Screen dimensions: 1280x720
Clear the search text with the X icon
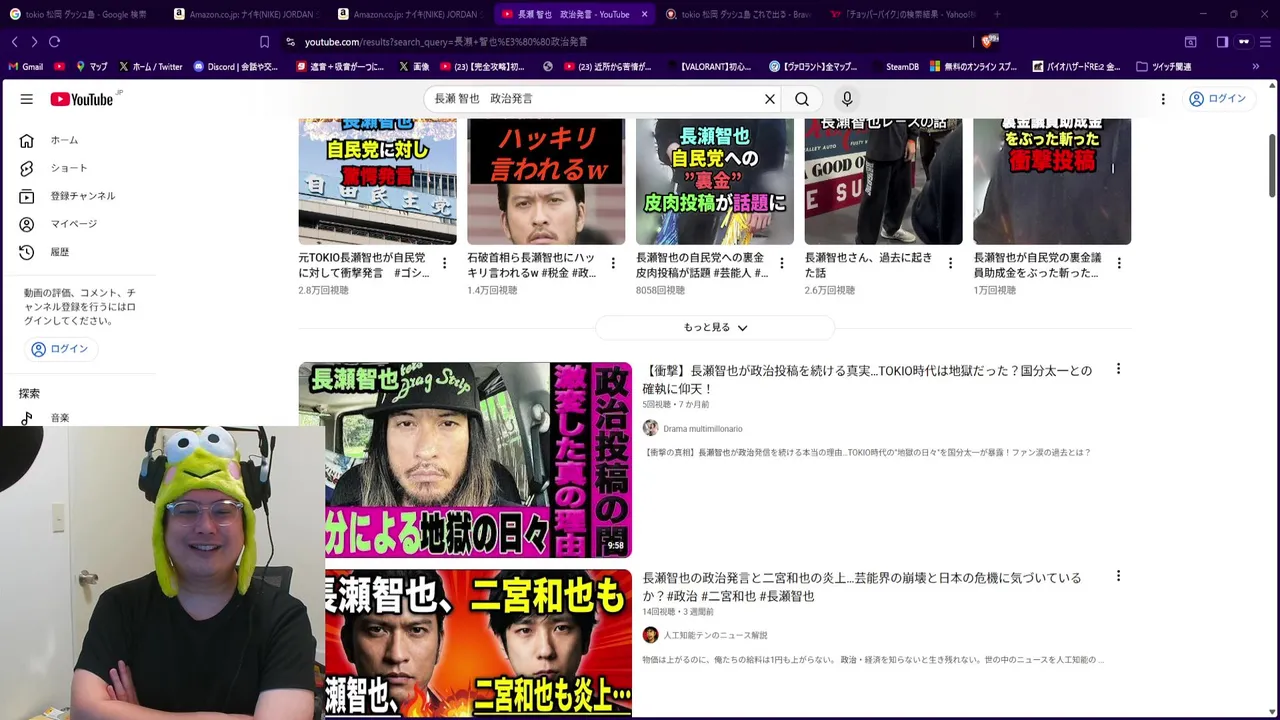[x=770, y=99]
